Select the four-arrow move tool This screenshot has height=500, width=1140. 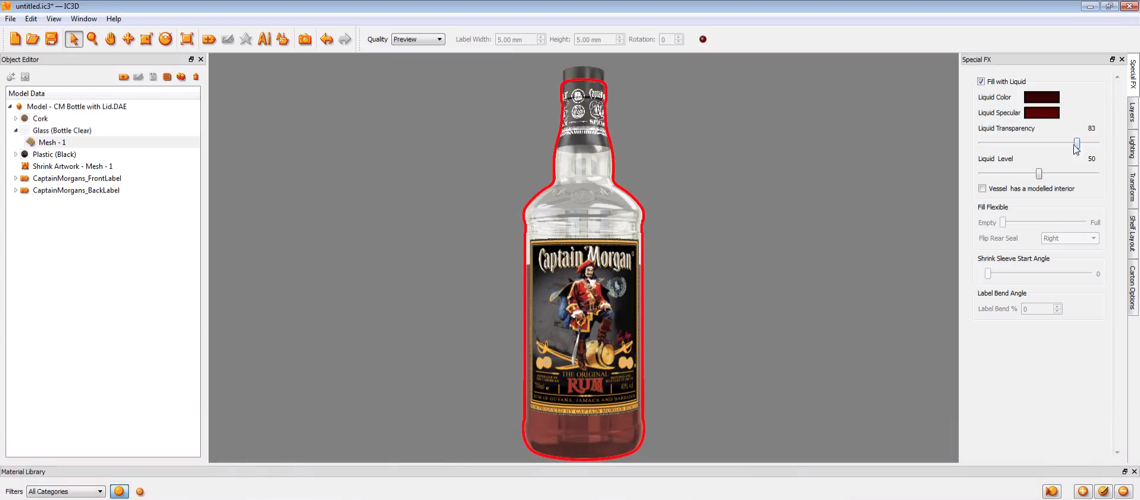(x=129, y=39)
